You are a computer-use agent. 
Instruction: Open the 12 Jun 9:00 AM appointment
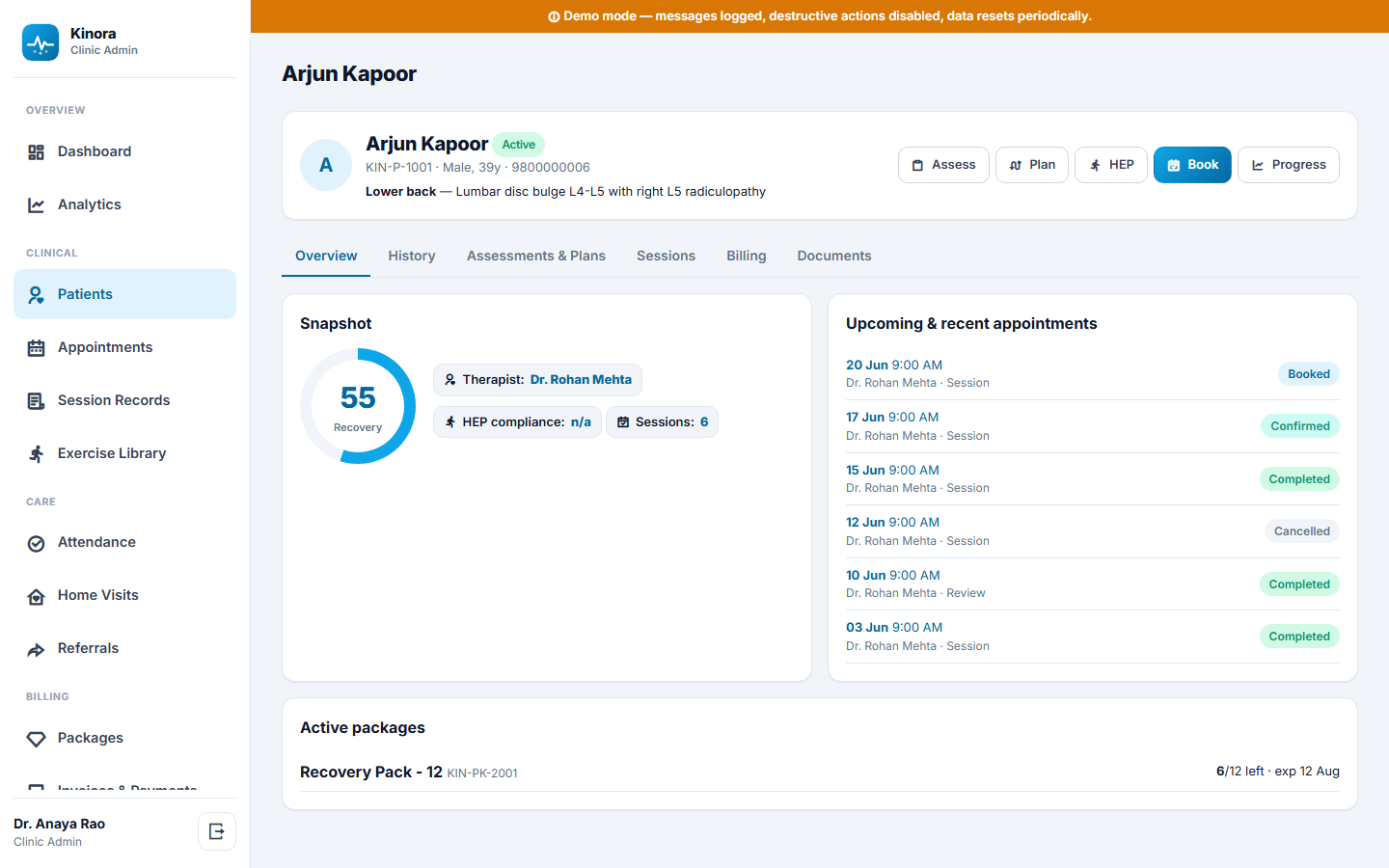coord(1093,531)
